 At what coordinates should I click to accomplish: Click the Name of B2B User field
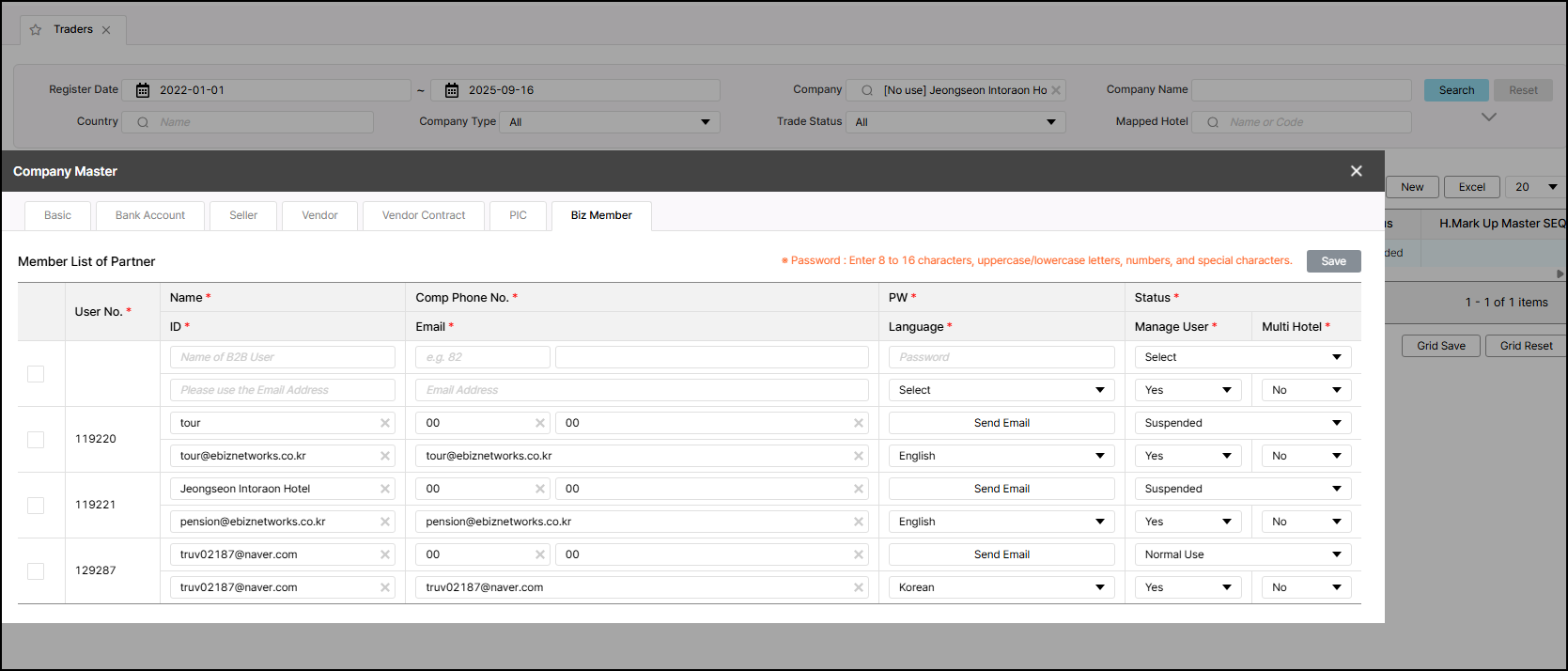tap(282, 357)
